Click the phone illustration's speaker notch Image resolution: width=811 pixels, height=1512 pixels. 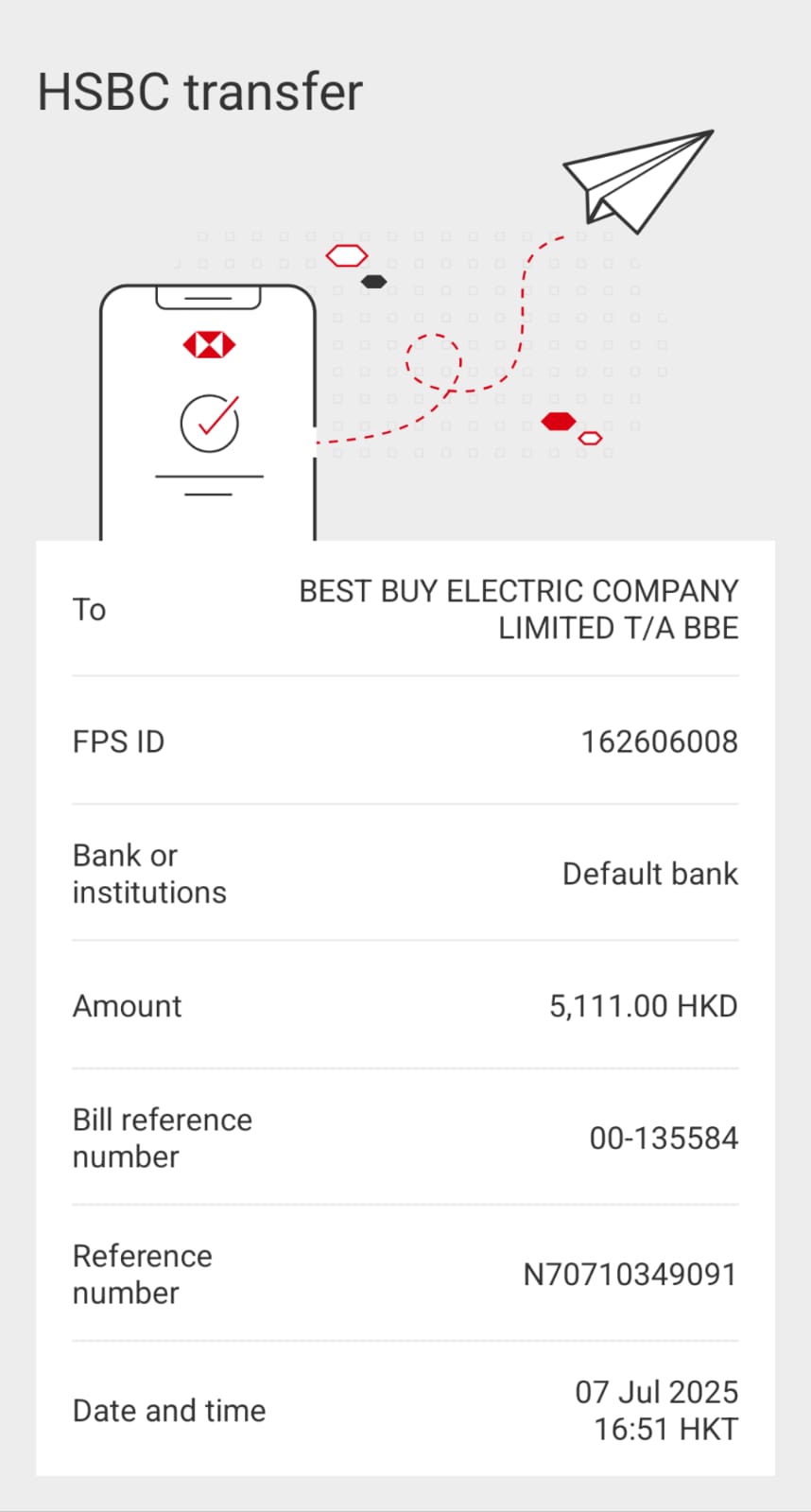pyautogui.click(x=208, y=299)
